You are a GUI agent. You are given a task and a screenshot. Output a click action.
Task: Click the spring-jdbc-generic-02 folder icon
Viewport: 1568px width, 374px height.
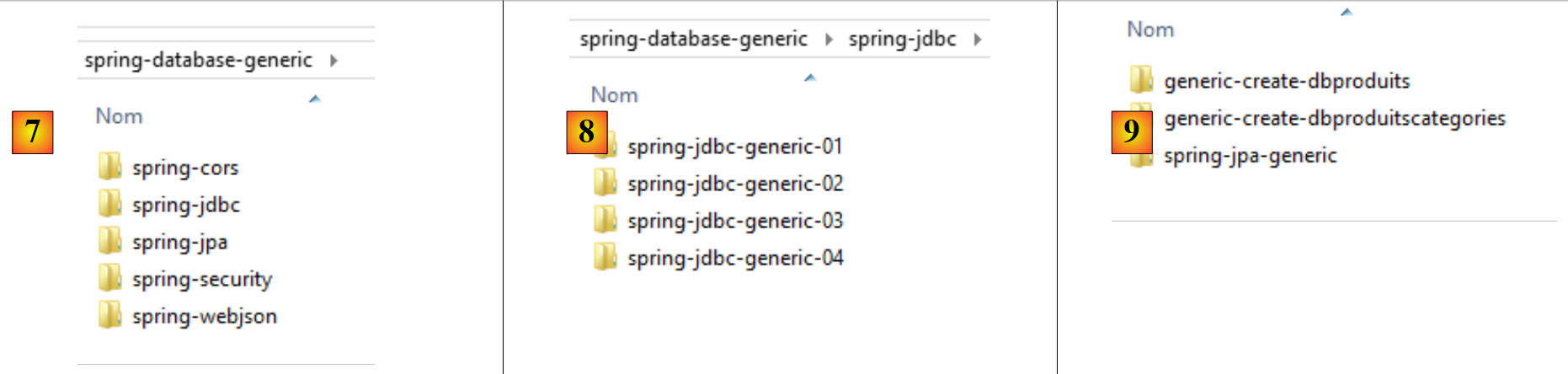pyautogui.click(x=605, y=183)
